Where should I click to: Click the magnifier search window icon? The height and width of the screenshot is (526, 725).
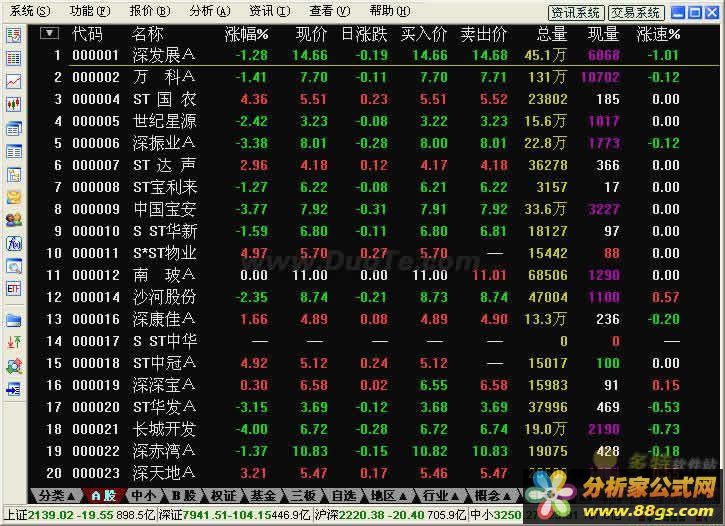(x=13, y=266)
